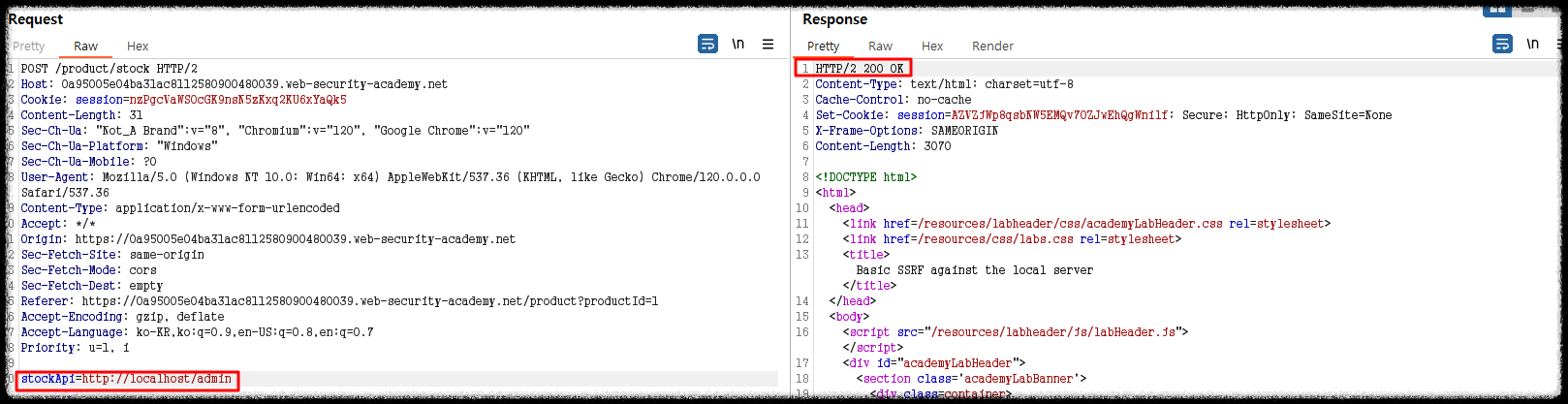
Task: Click 'Content-Length: 31' in the Request
Action: tap(82, 115)
